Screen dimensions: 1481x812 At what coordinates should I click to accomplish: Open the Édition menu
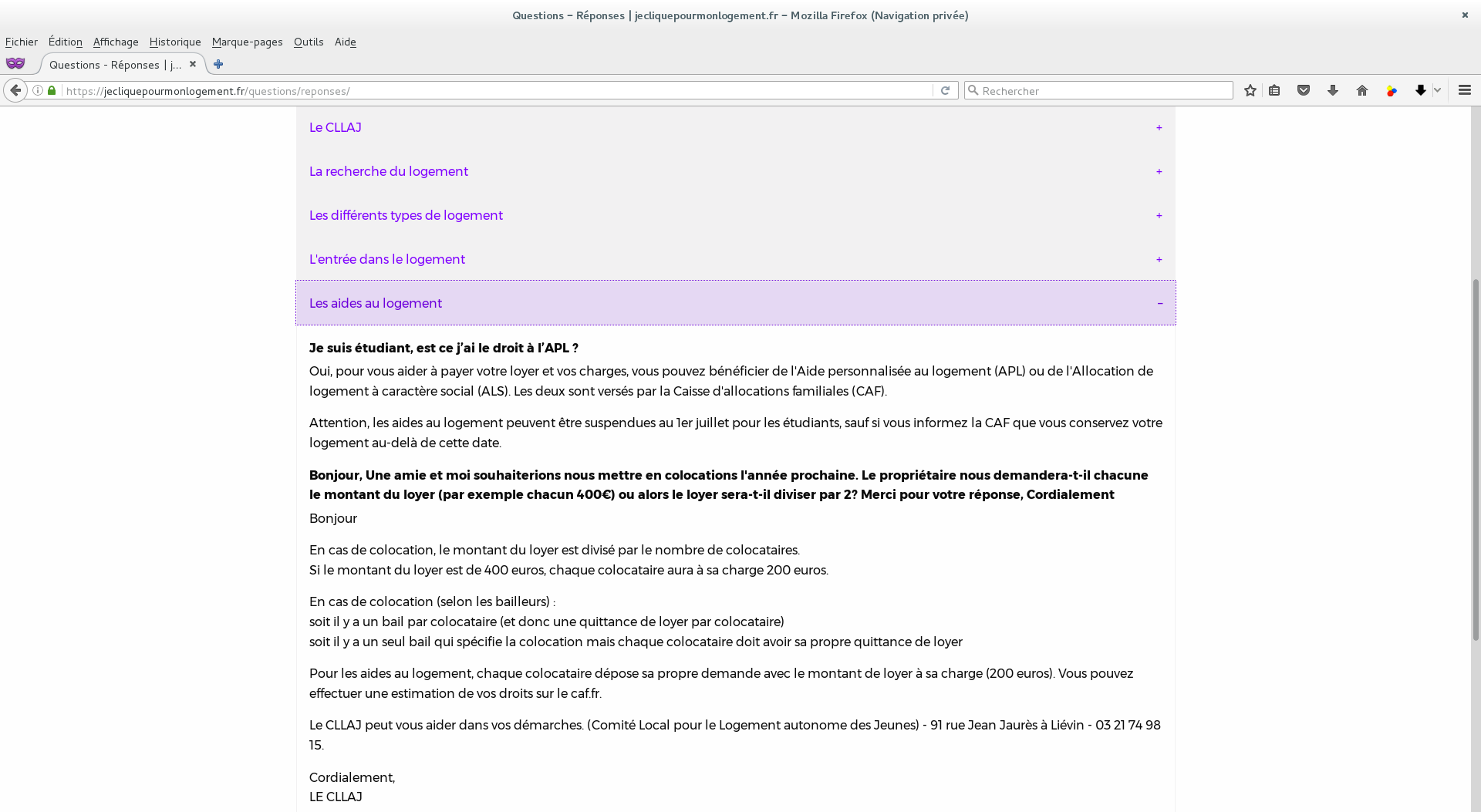click(66, 42)
